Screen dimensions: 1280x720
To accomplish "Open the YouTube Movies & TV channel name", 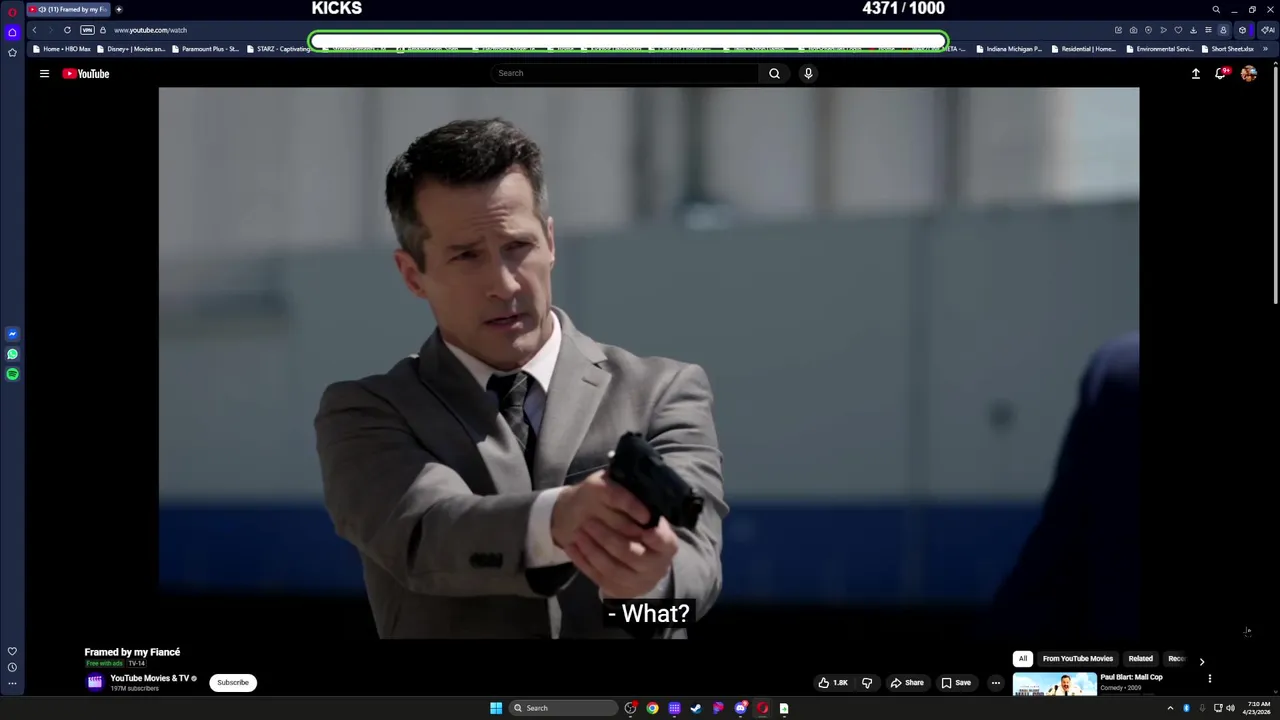I will [x=149, y=678].
